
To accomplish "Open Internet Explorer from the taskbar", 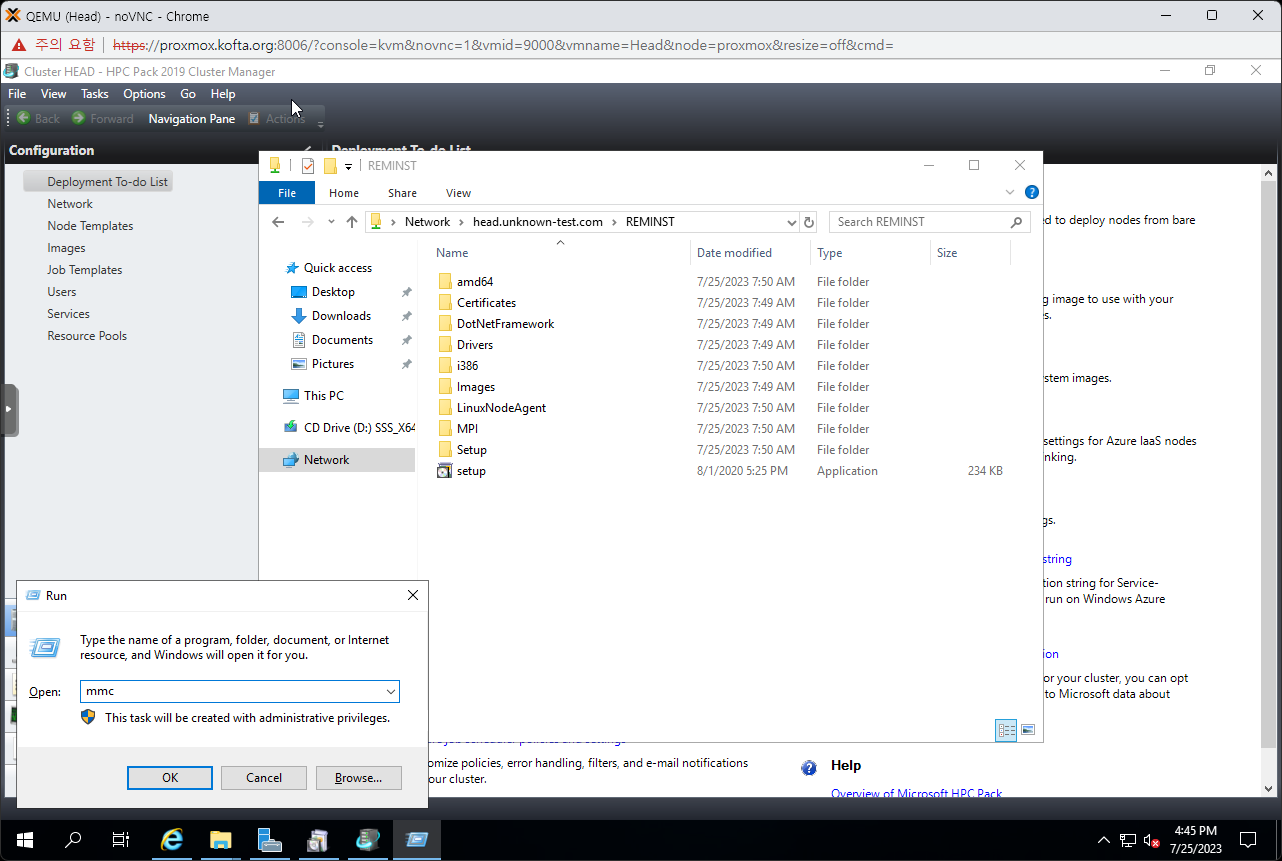I will 172,840.
